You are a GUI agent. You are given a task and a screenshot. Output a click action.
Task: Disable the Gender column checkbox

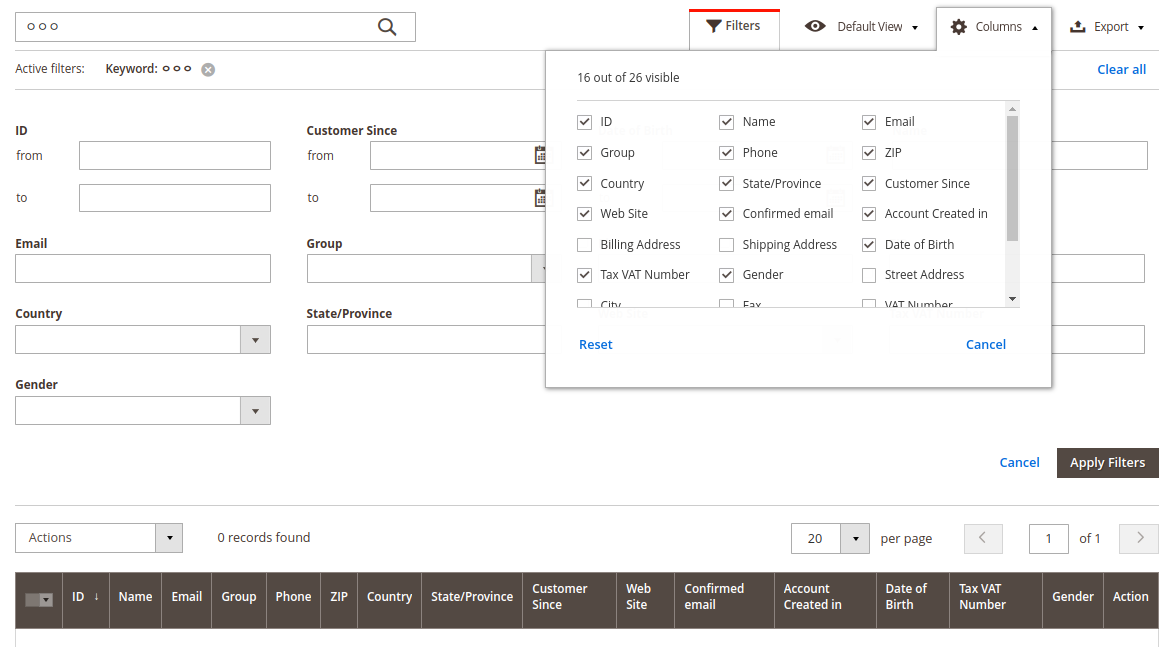[x=726, y=275]
